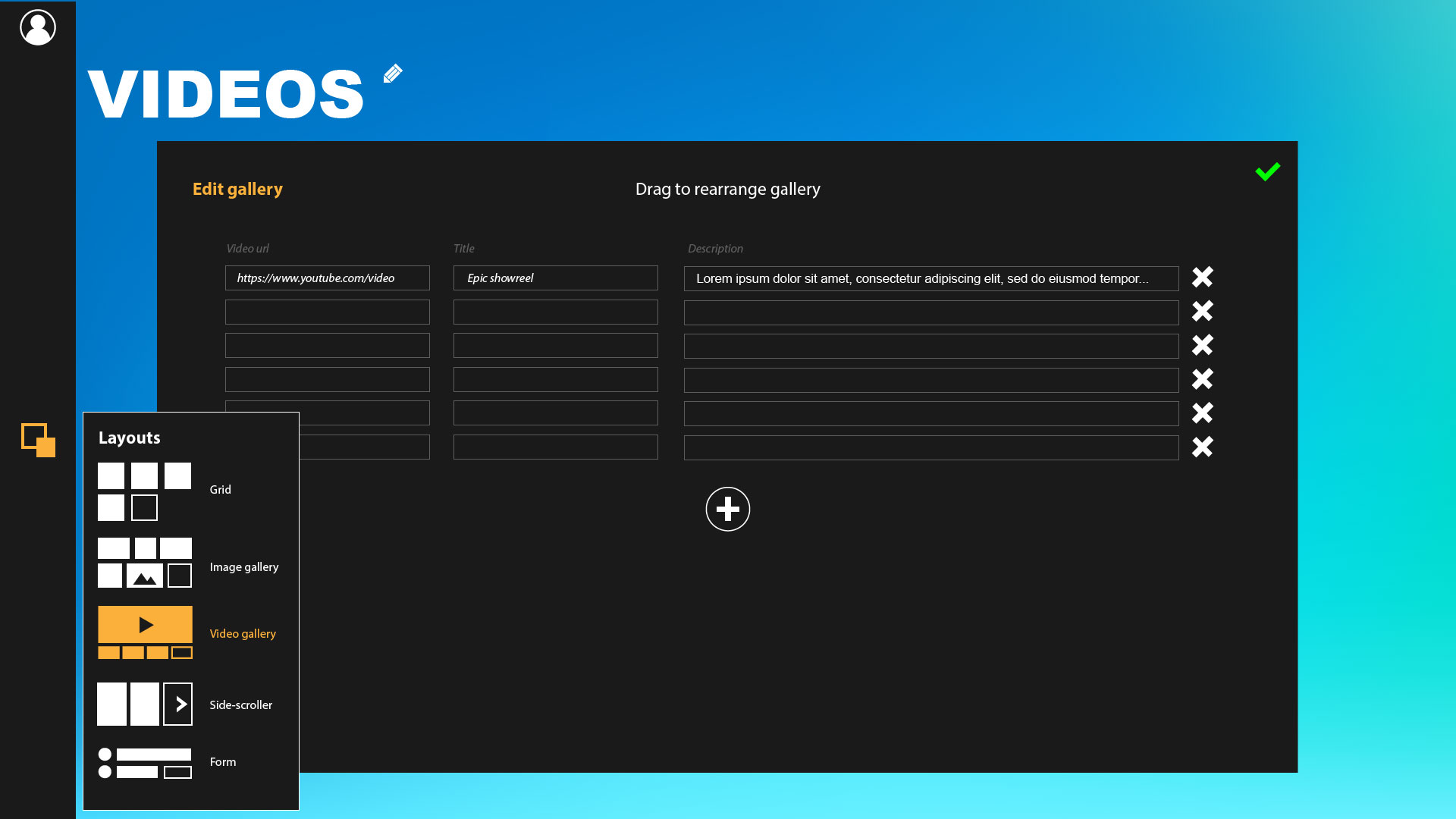The height and width of the screenshot is (819, 1456).
Task: Select the Form layout thumbnail
Action: 145,763
